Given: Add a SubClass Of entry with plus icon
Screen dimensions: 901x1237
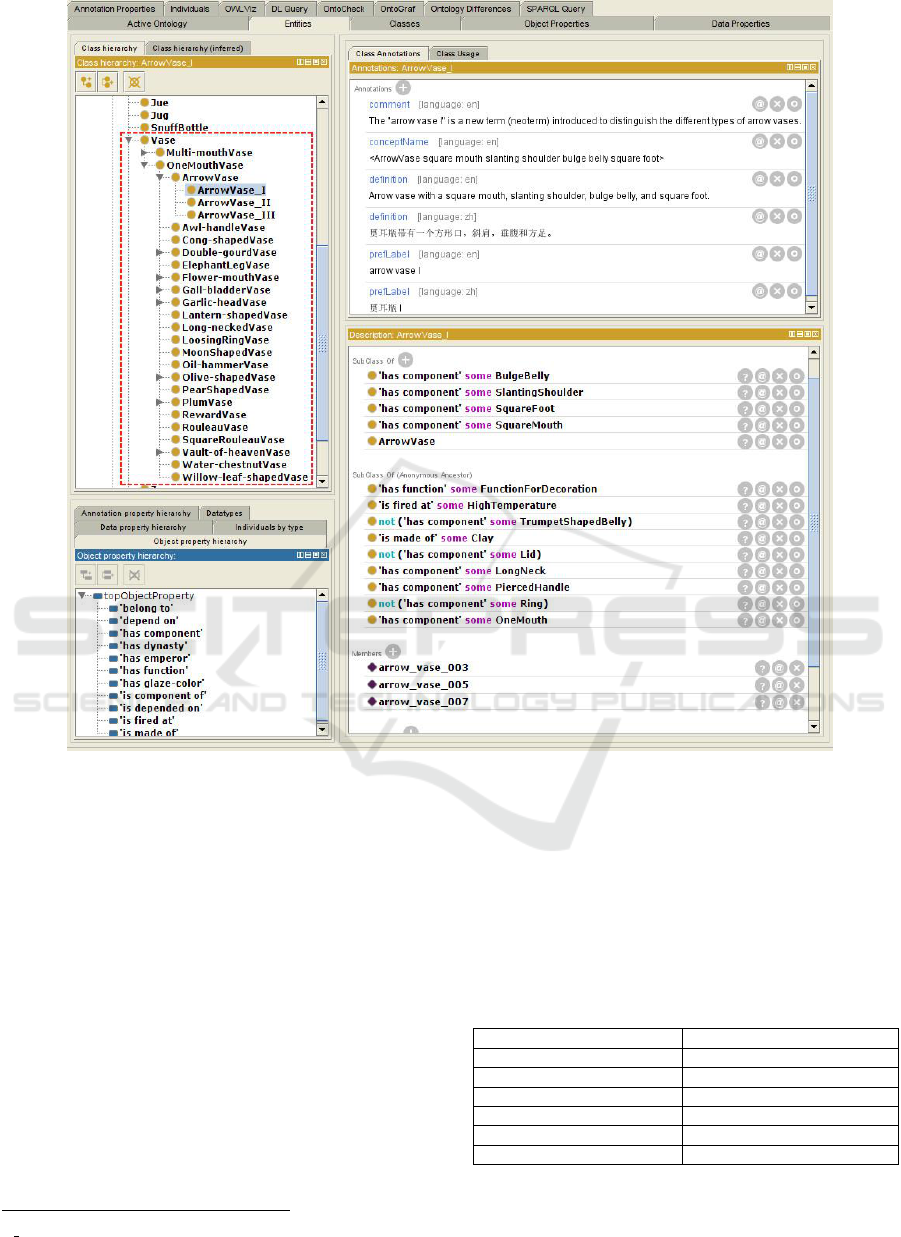Looking at the screenshot, I should 405,360.
